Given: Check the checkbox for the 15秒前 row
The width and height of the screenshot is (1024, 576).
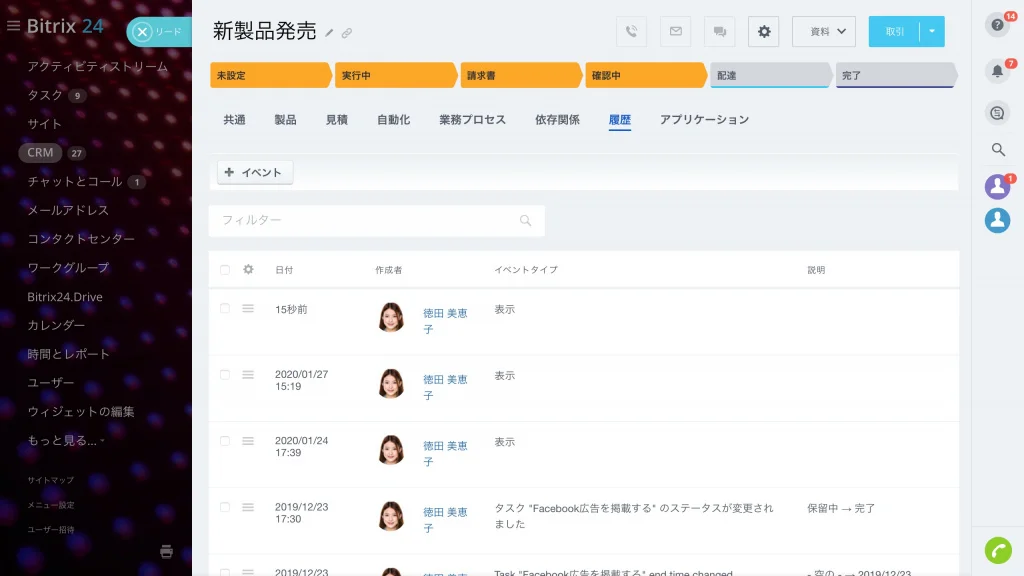Looking at the screenshot, I should click(225, 308).
